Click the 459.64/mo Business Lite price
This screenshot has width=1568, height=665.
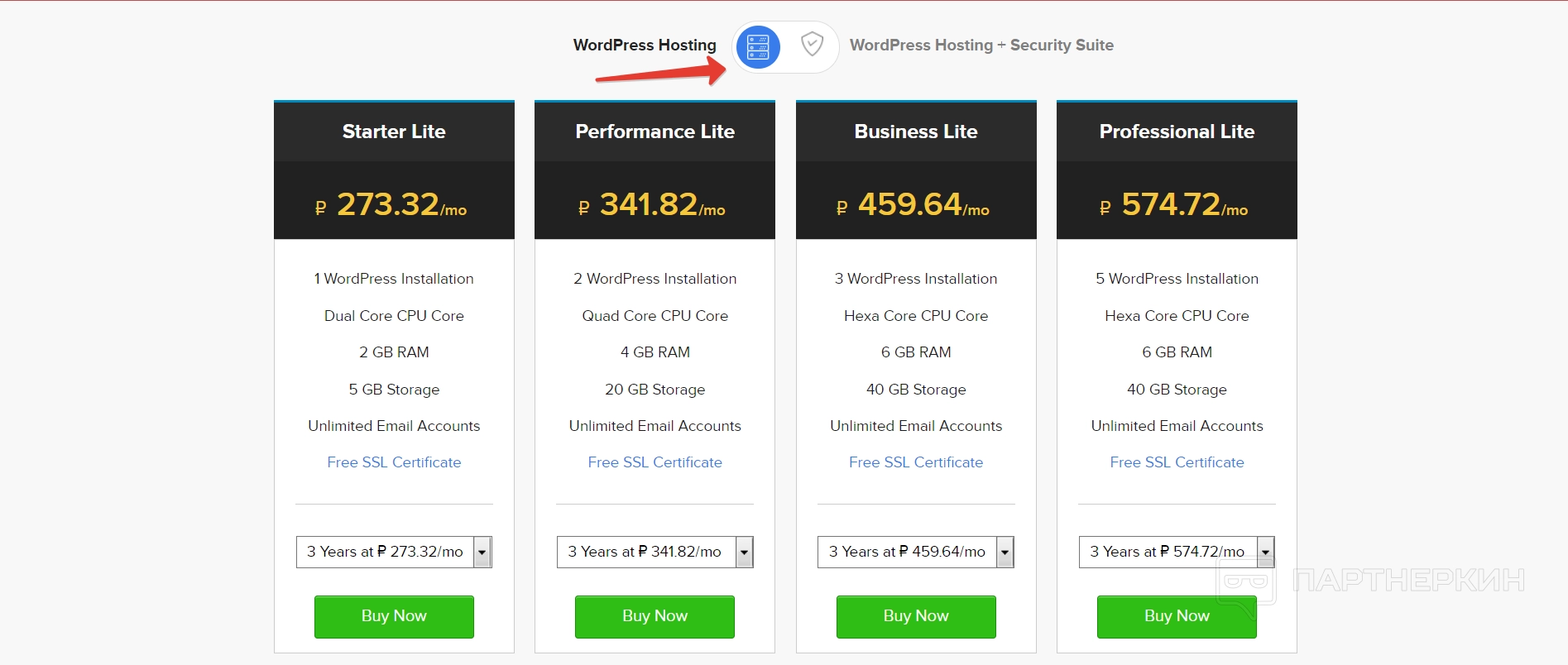(x=915, y=204)
